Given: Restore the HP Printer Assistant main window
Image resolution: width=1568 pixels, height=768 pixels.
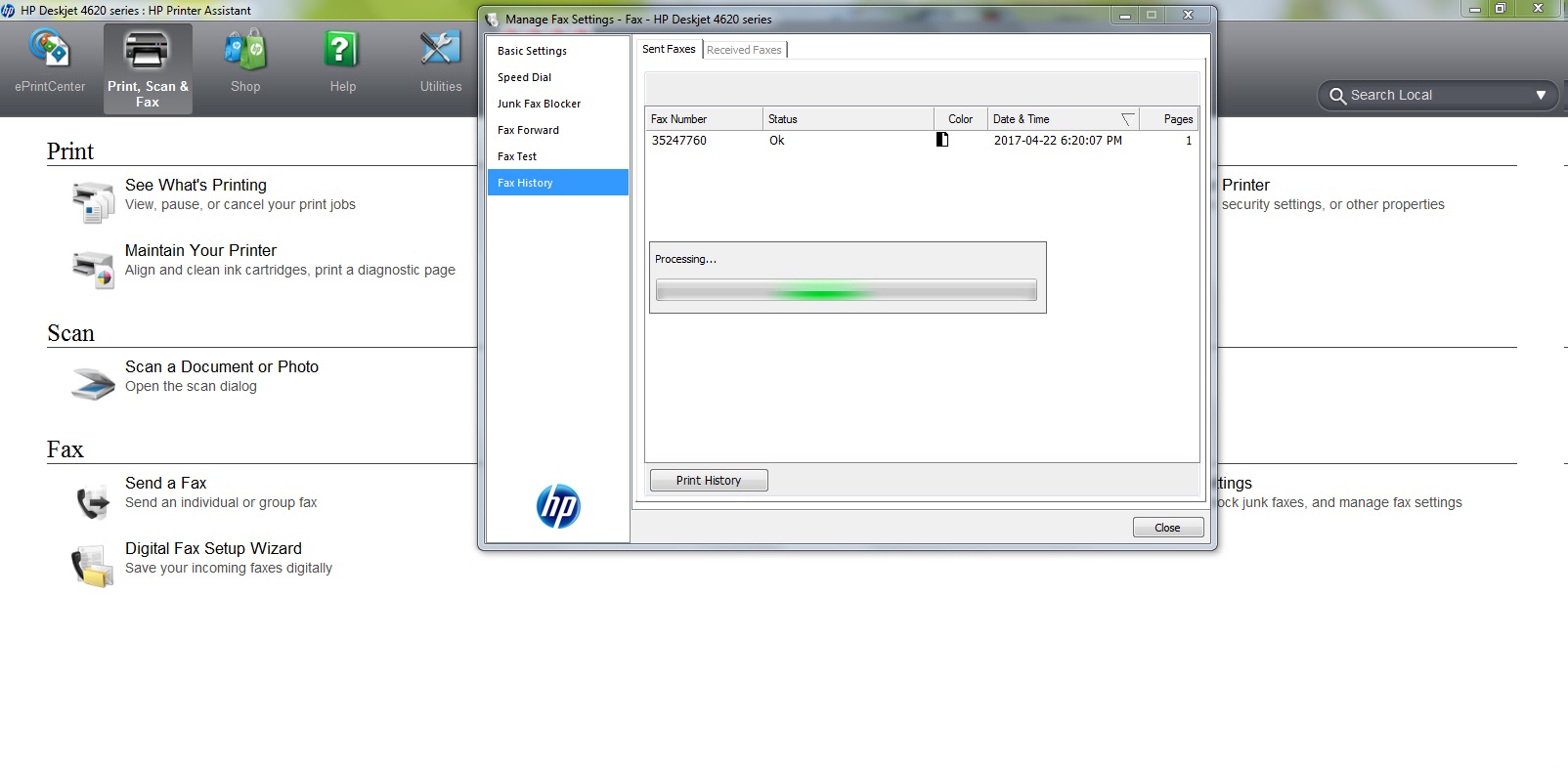Looking at the screenshot, I should (1501, 8).
